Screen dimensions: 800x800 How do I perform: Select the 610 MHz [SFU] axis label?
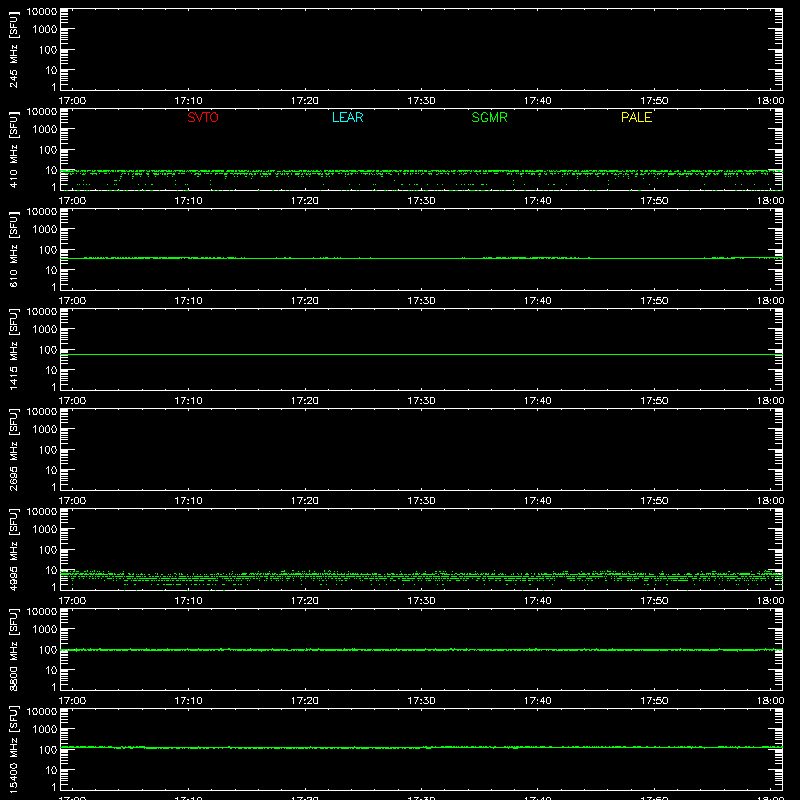(x=13, y=249)
